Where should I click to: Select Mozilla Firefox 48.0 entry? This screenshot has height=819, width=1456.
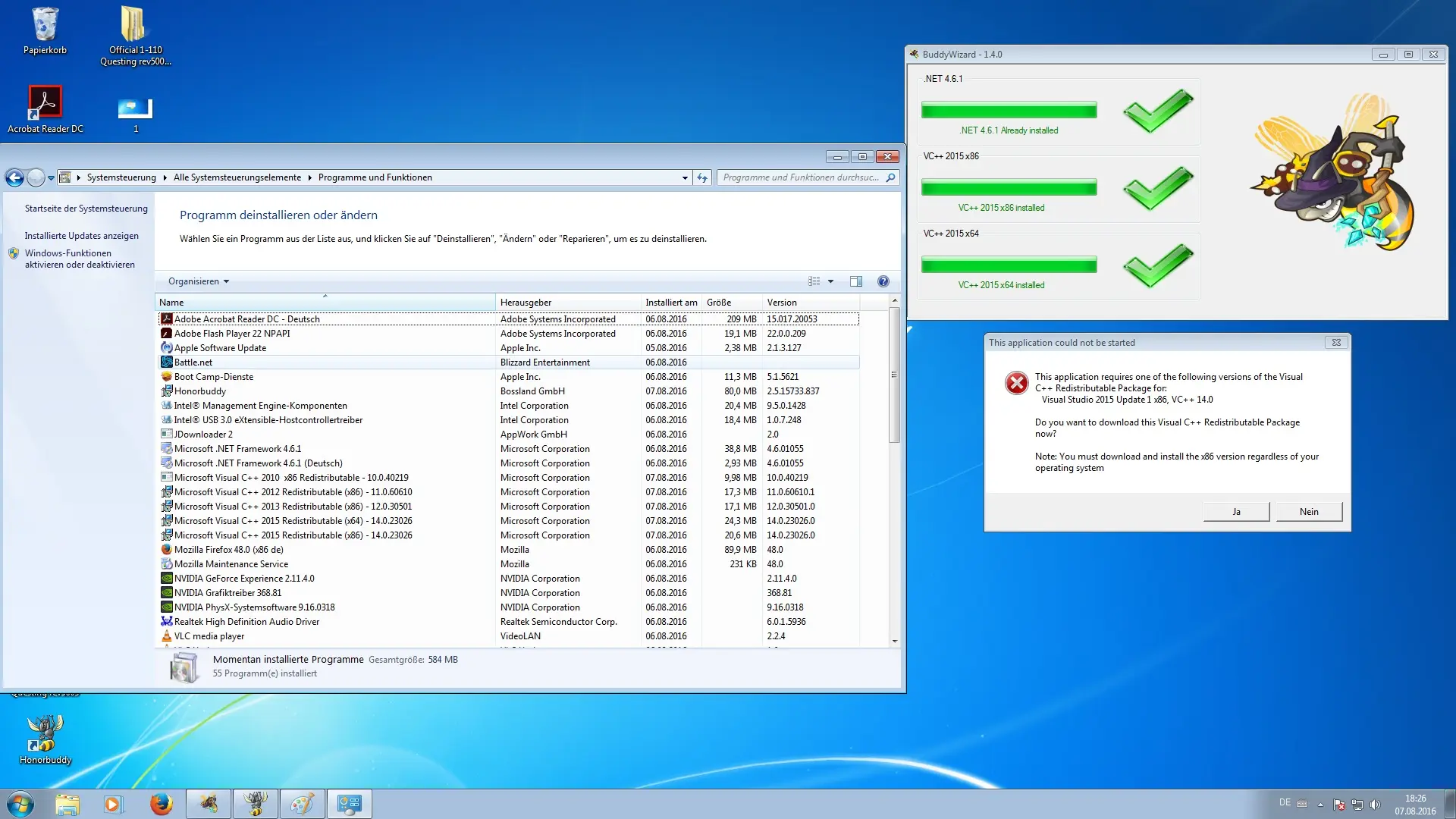(508, 550)
